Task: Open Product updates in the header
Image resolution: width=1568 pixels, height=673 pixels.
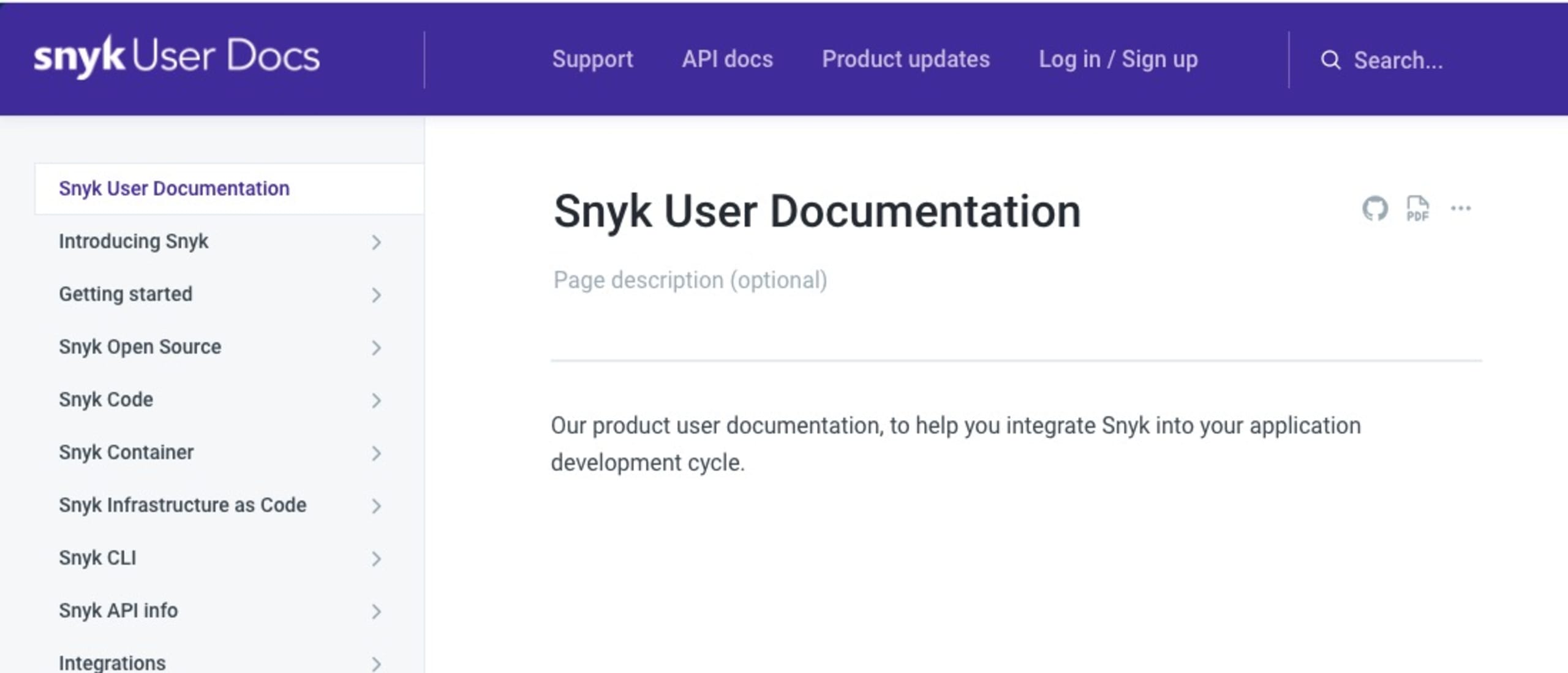Action: pyautogui.click(x=906, y=59)
